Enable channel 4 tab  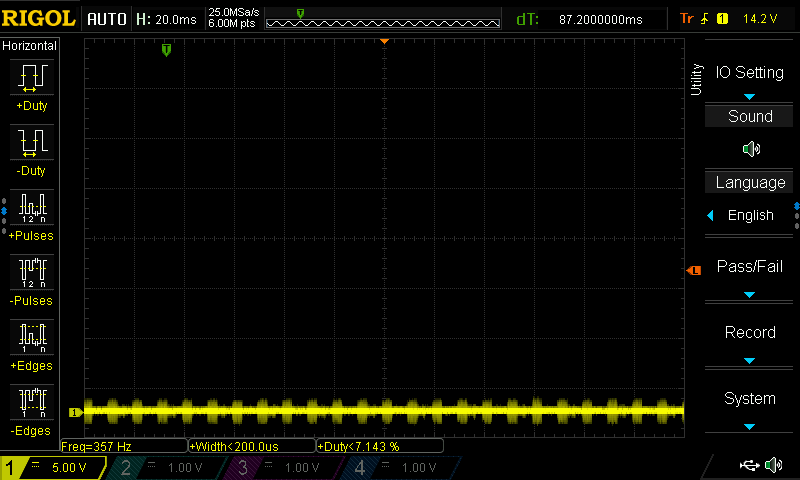tap(401, 467)
